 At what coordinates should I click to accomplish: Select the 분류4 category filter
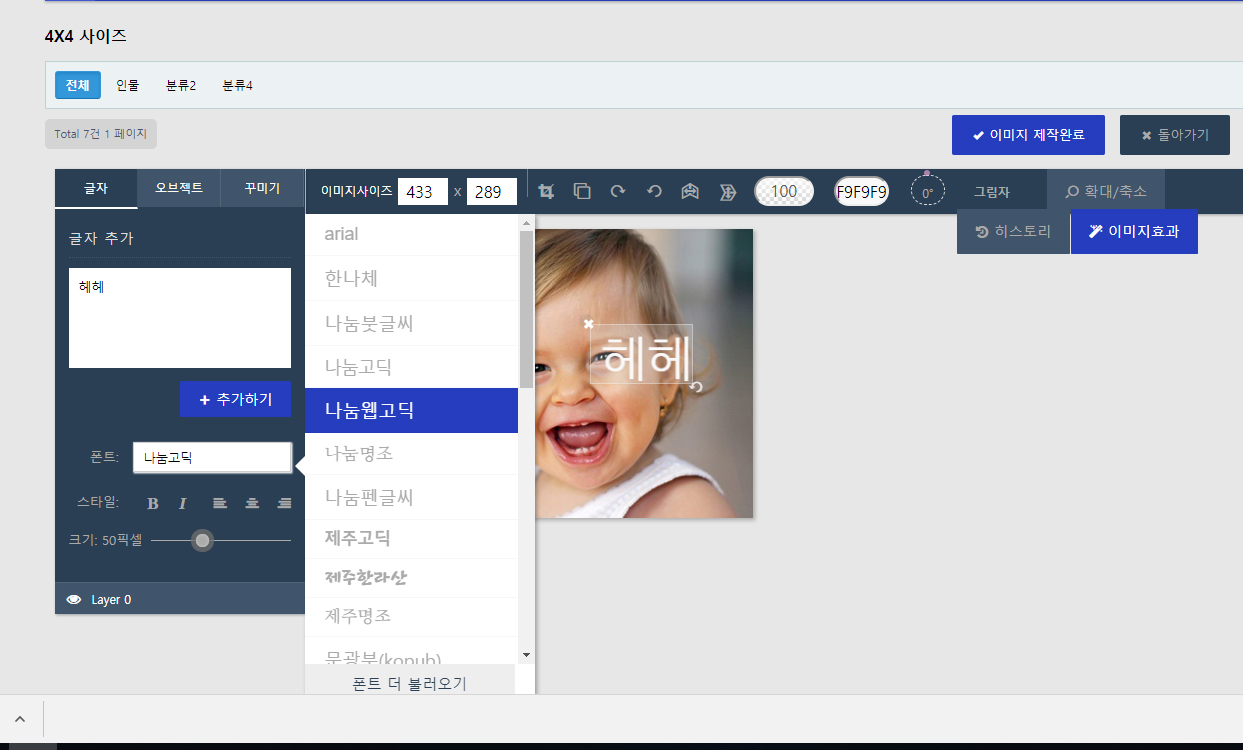click(237, 85)
